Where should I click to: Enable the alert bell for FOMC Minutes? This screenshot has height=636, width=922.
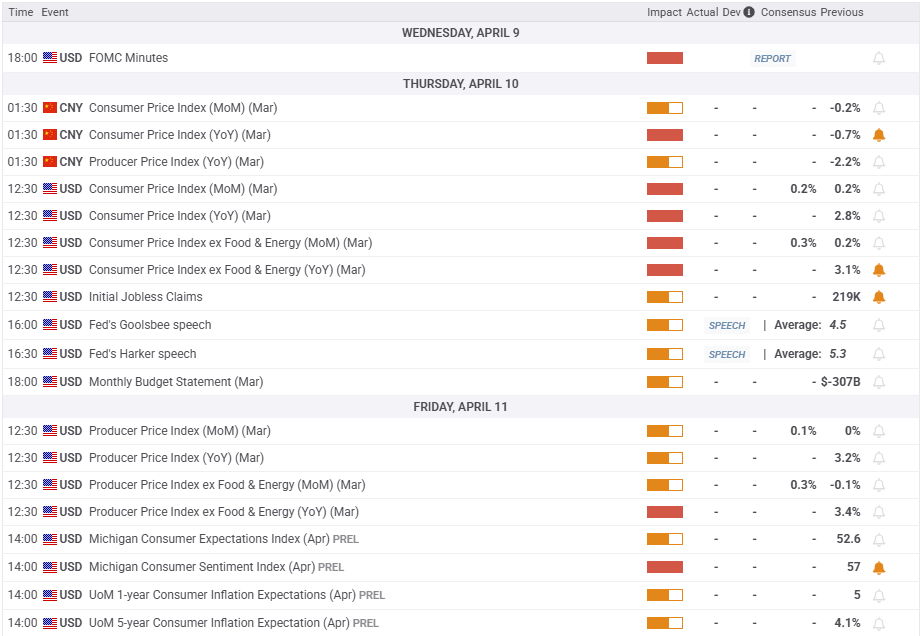point(879,58)
